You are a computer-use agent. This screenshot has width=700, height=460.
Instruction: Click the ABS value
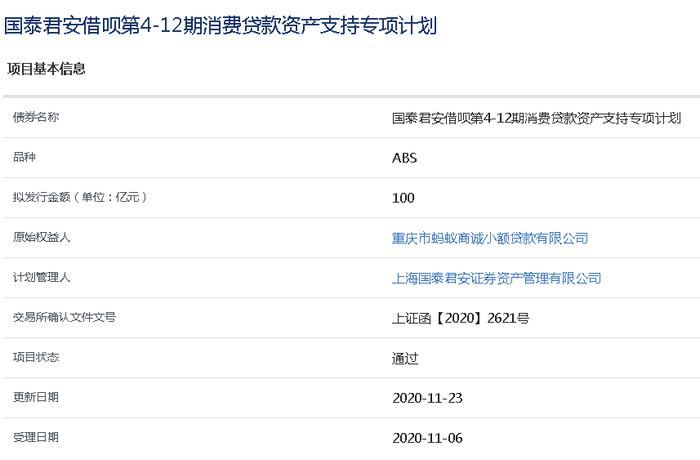[x=405, y=158]
